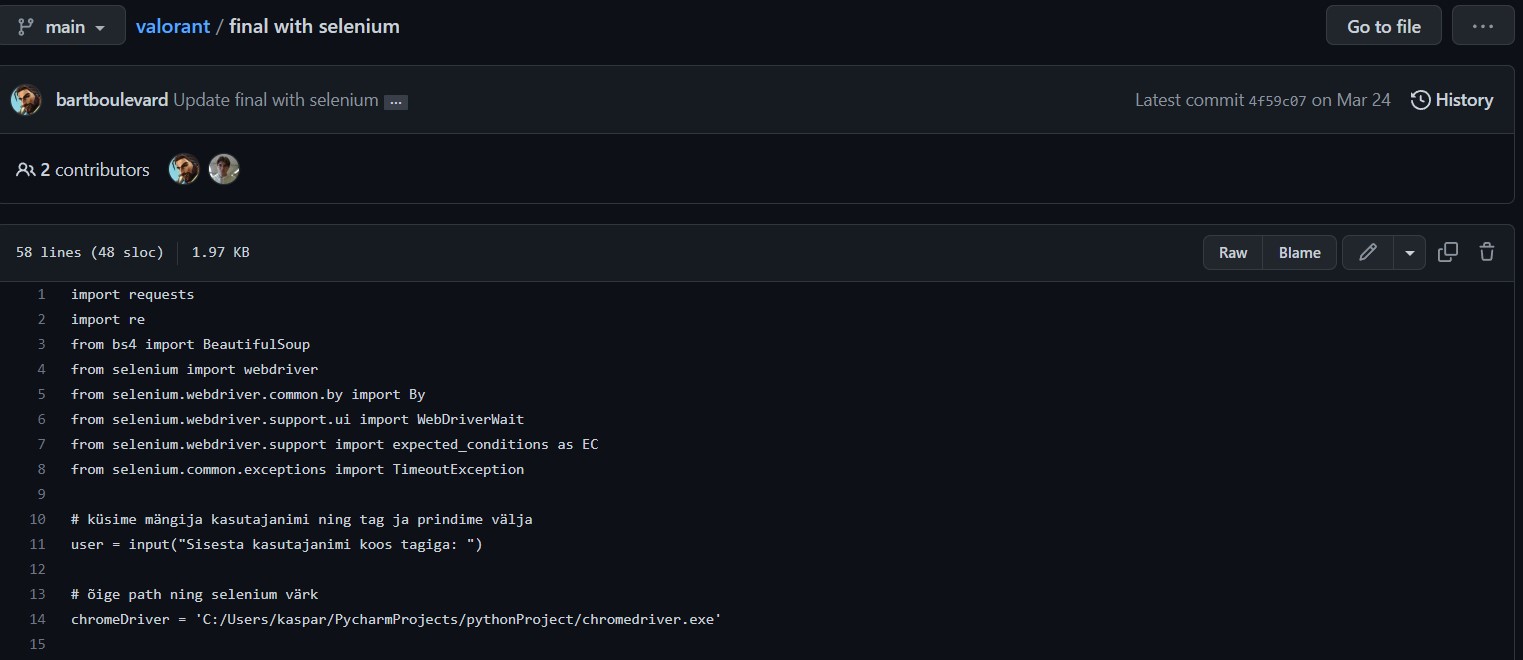
Task: Click line number 14 in the gutter
Action: point(38,619)
